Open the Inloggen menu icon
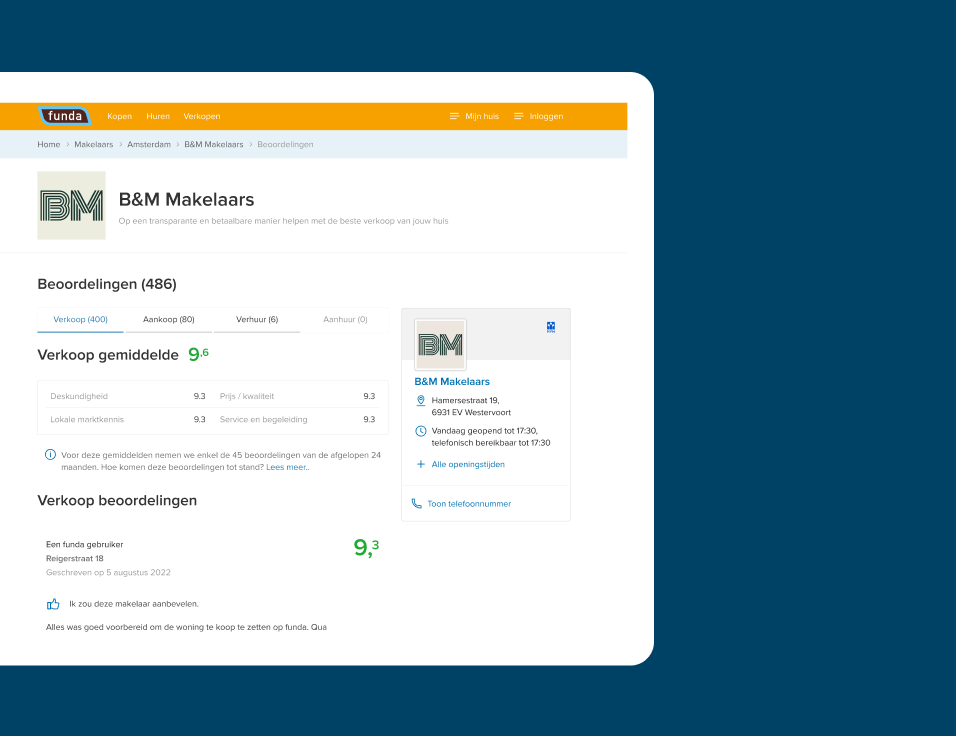This screenshot has width=956, height=736. coord(518,116)
